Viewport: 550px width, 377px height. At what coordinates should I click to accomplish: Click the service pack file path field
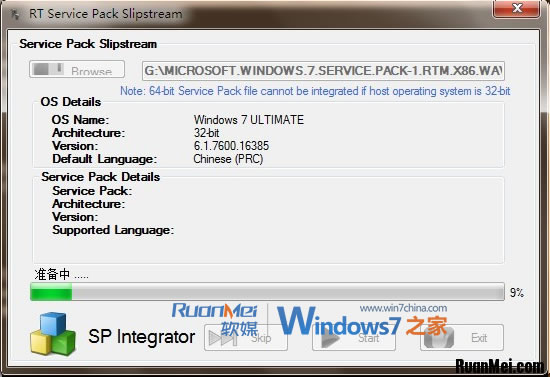click(x=323, y=71)
